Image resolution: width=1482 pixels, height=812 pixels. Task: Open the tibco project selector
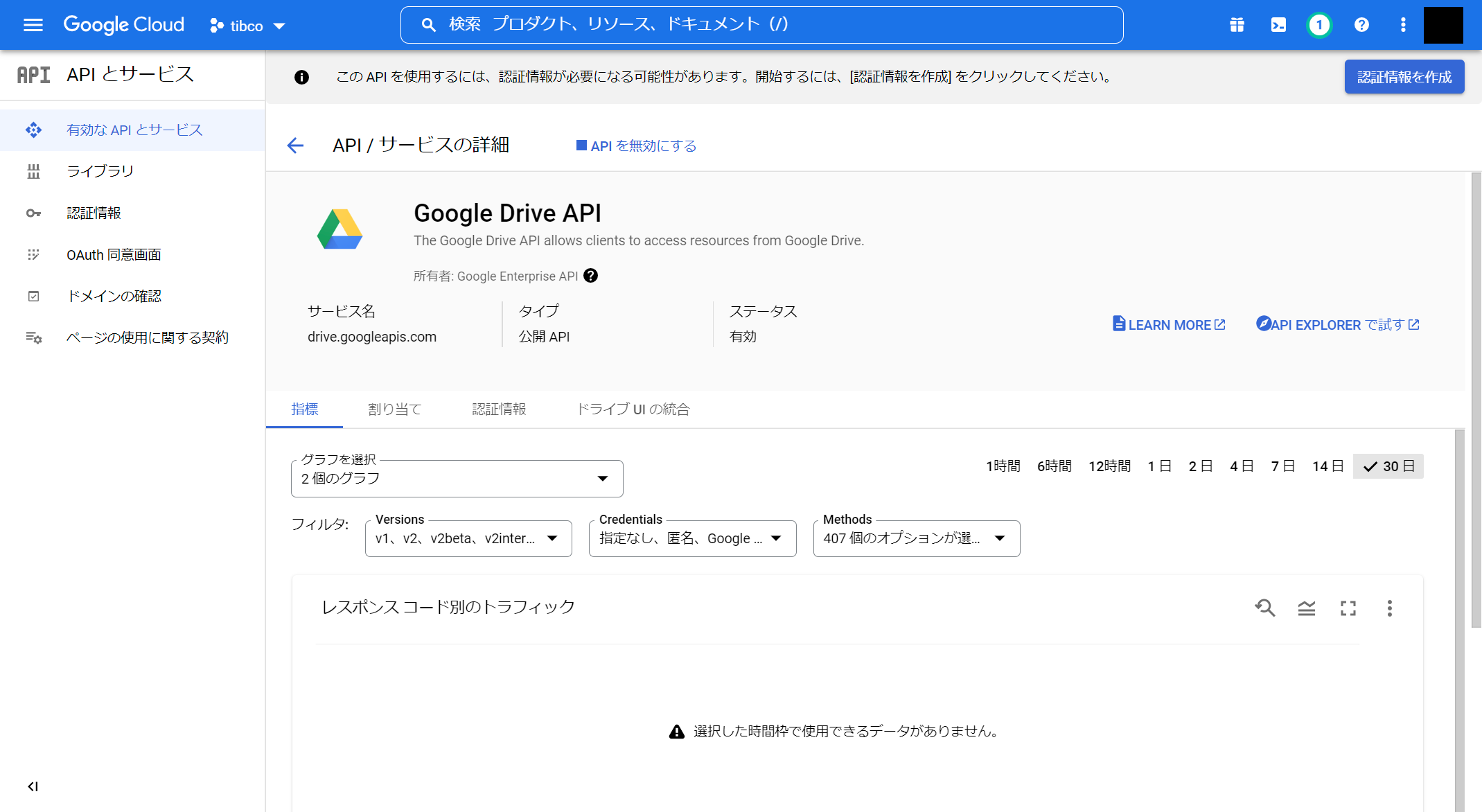pyautogui.click(x=247, y=26)
